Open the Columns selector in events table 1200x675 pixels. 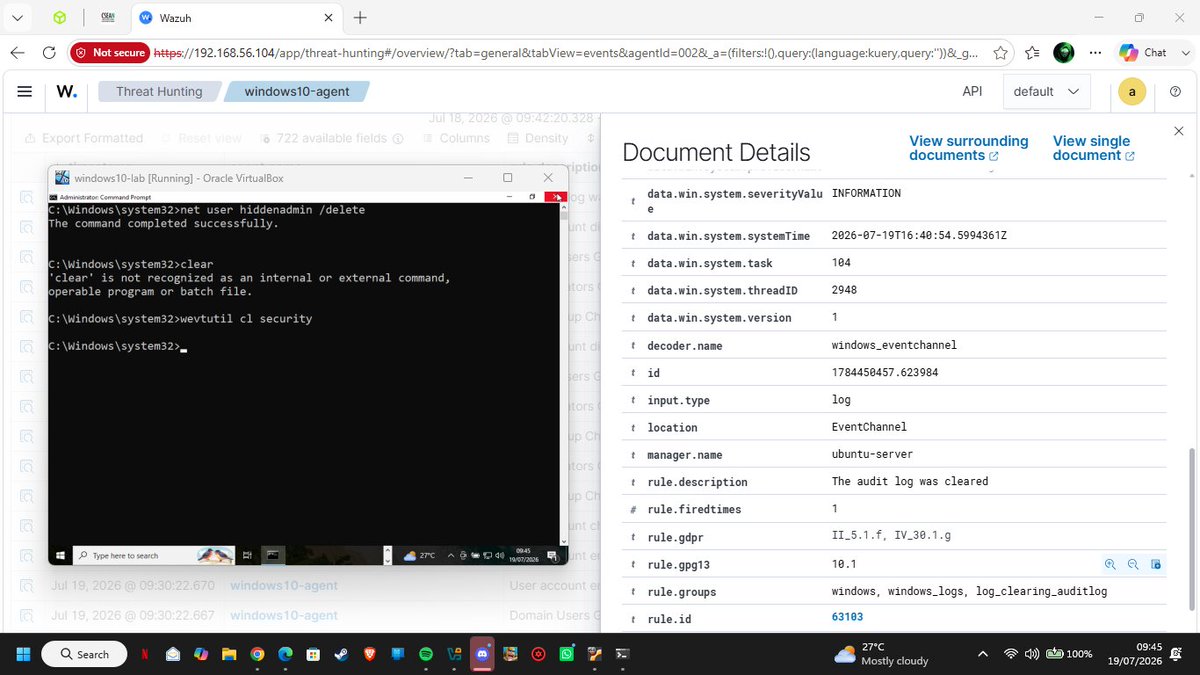(456, 138)
